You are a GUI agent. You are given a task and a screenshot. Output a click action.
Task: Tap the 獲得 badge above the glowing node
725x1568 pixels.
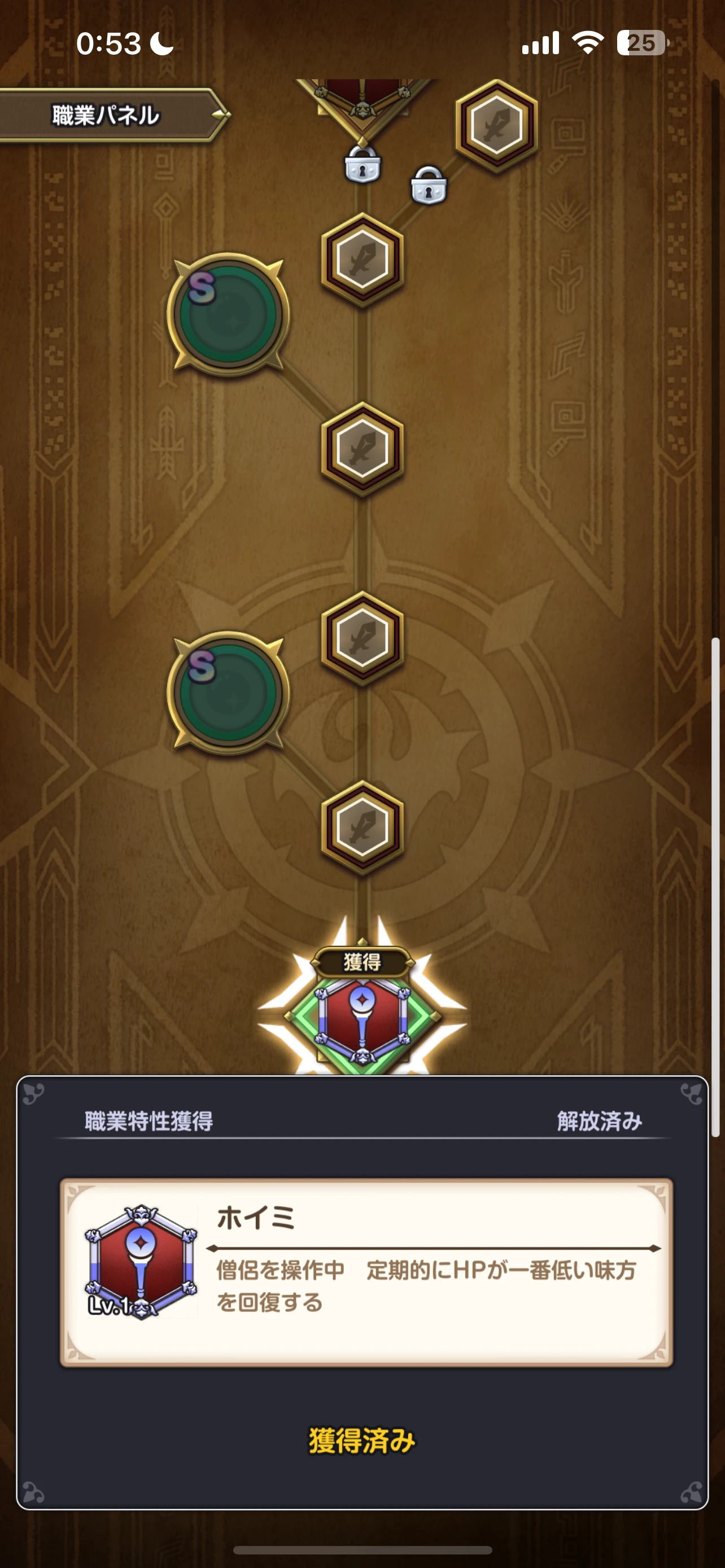click(x=362, y=962)
